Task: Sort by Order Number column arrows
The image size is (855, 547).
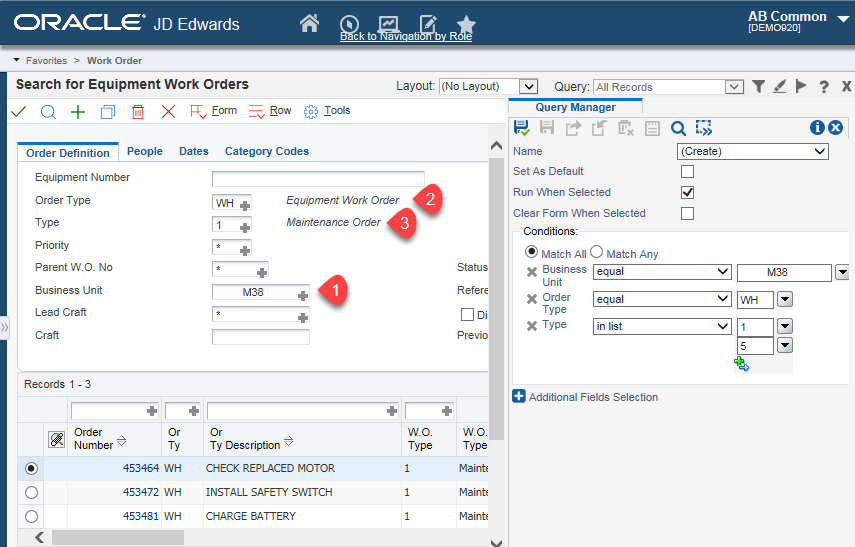Action: [x=122, y=441]
